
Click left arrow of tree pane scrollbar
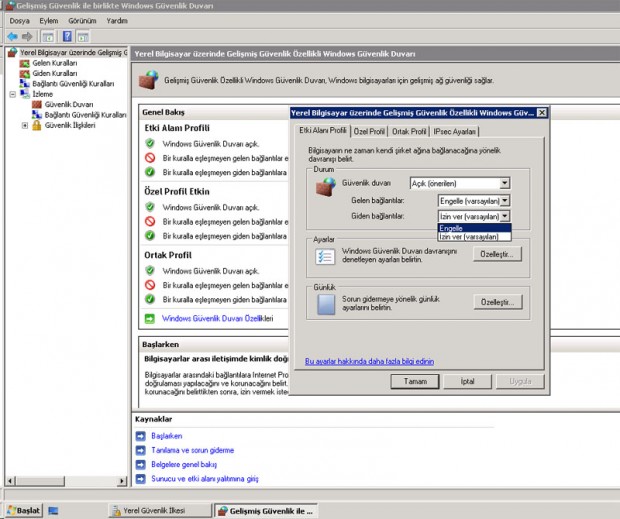click(11, 481)
